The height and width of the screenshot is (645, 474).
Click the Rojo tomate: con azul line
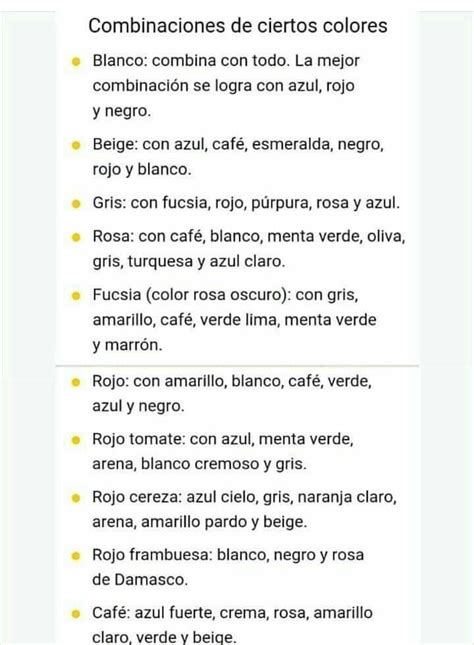(x=223, y=439)
